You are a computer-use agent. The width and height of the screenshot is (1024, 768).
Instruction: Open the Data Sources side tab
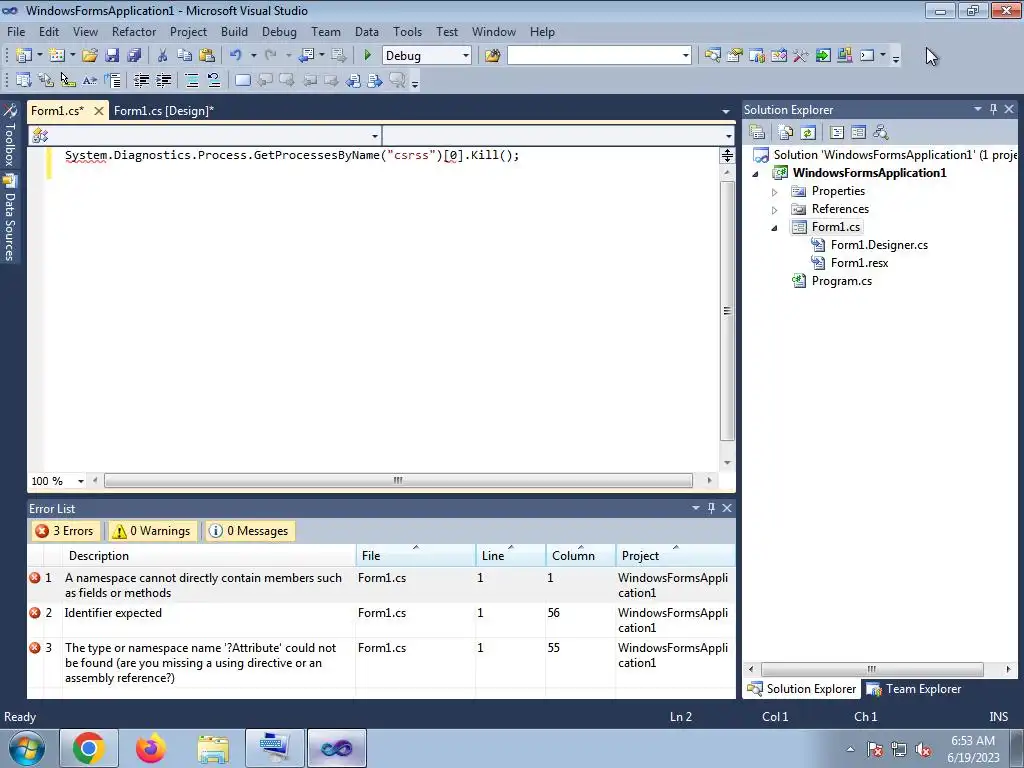click(x=10, y=218)
